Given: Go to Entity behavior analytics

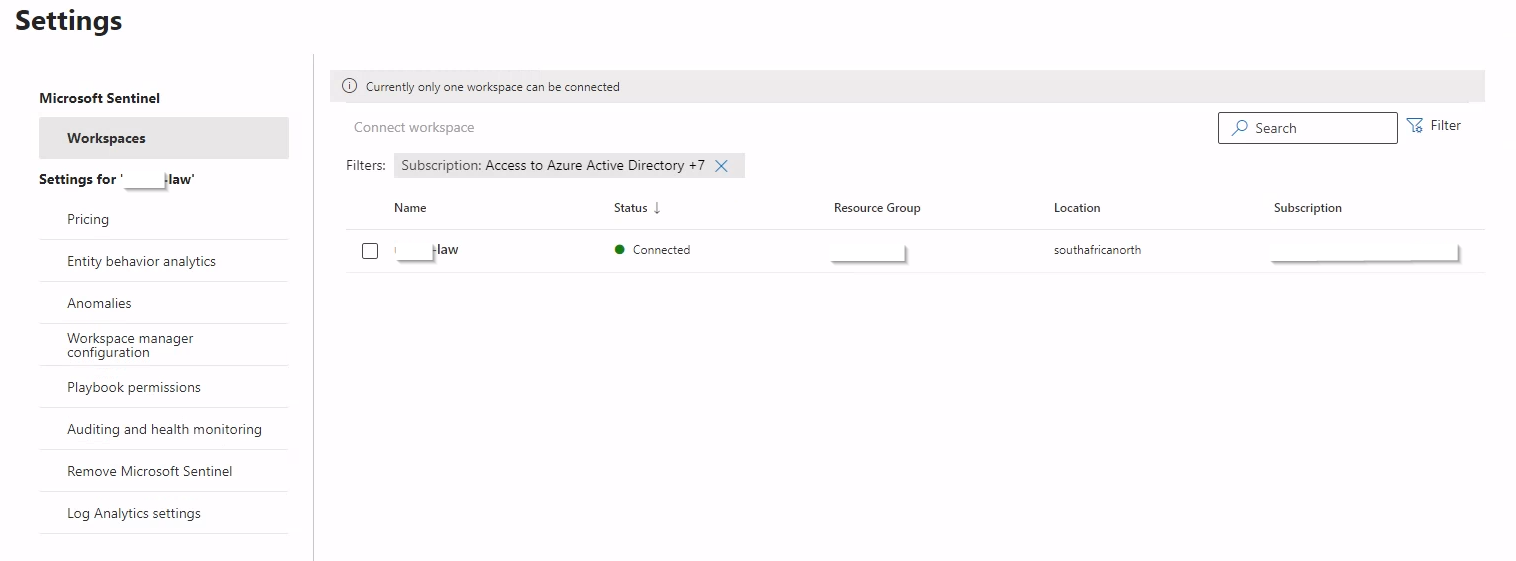Looking at the screenshot, I should pyautogui.click(x=141, y=261).
